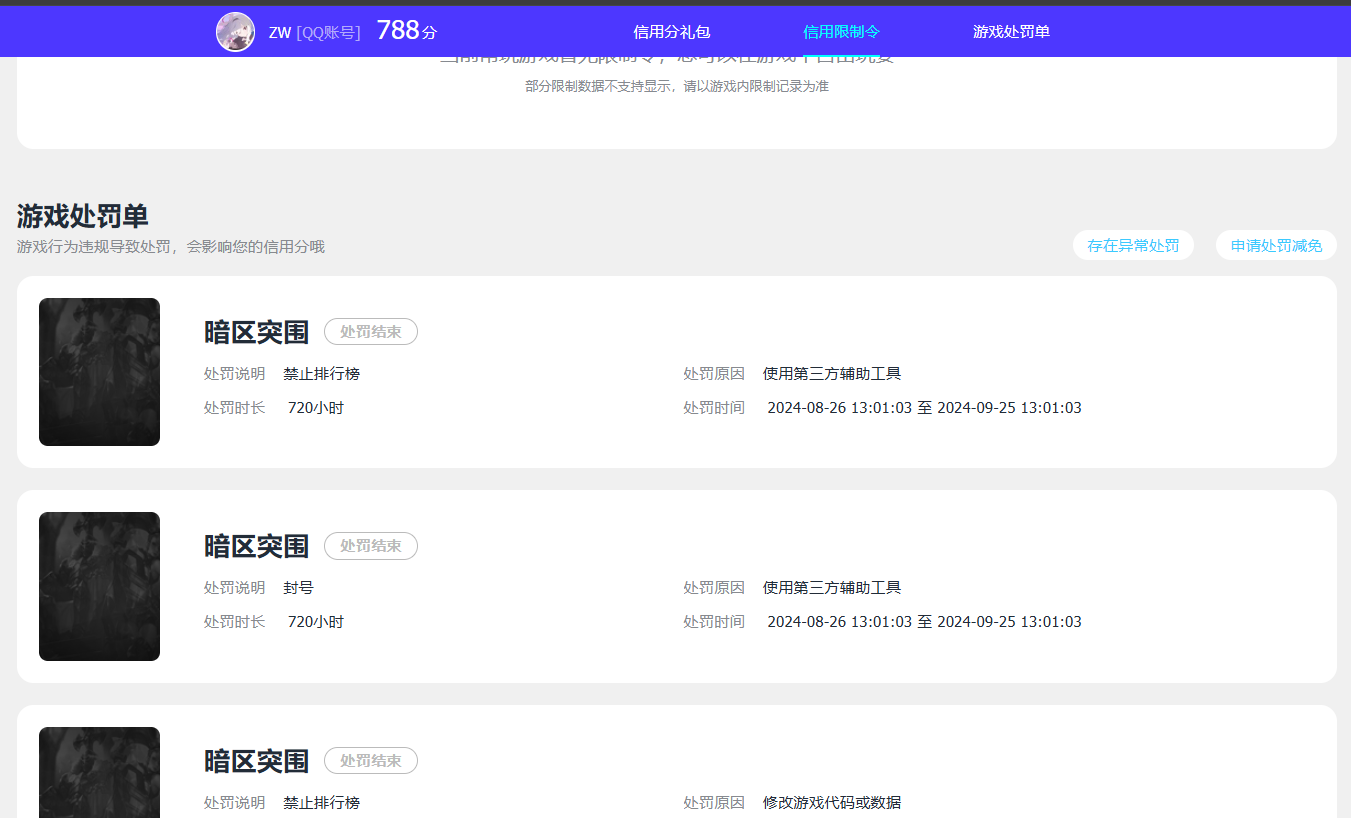Switch to the 信用限制令 tab
Image resolution: width=1351 pixels, height=818 pixels.
(x=840, y=31)
